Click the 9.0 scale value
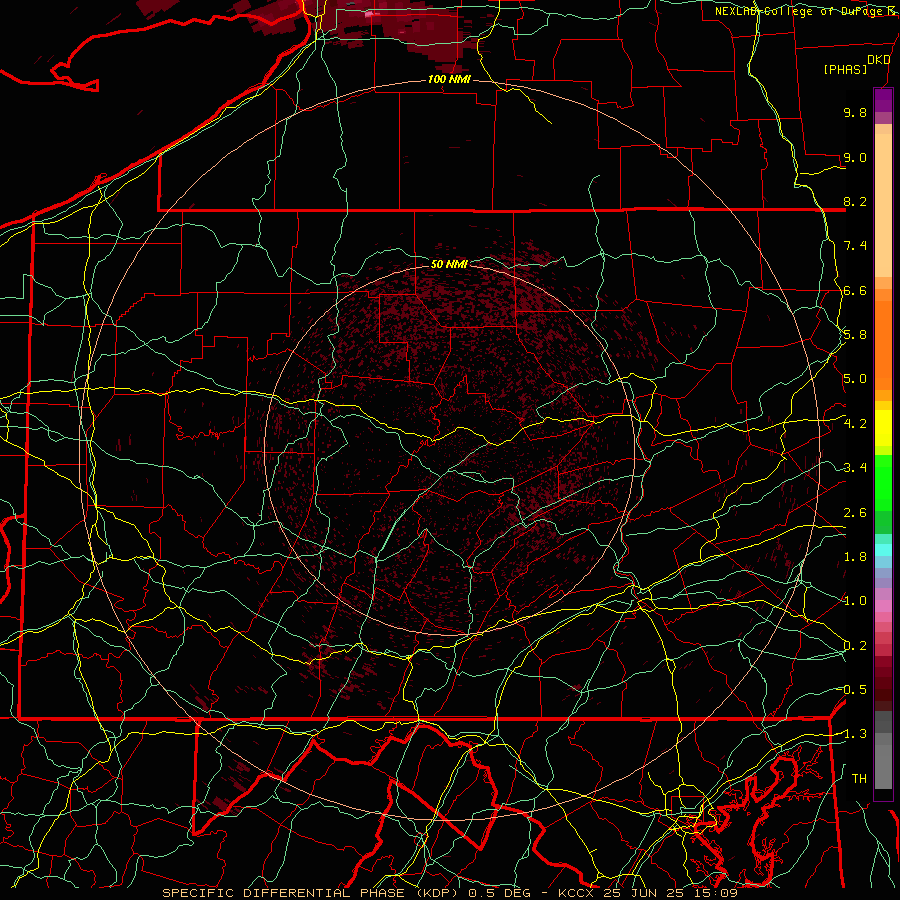The image size is (900, 900). tap(855, 157)
